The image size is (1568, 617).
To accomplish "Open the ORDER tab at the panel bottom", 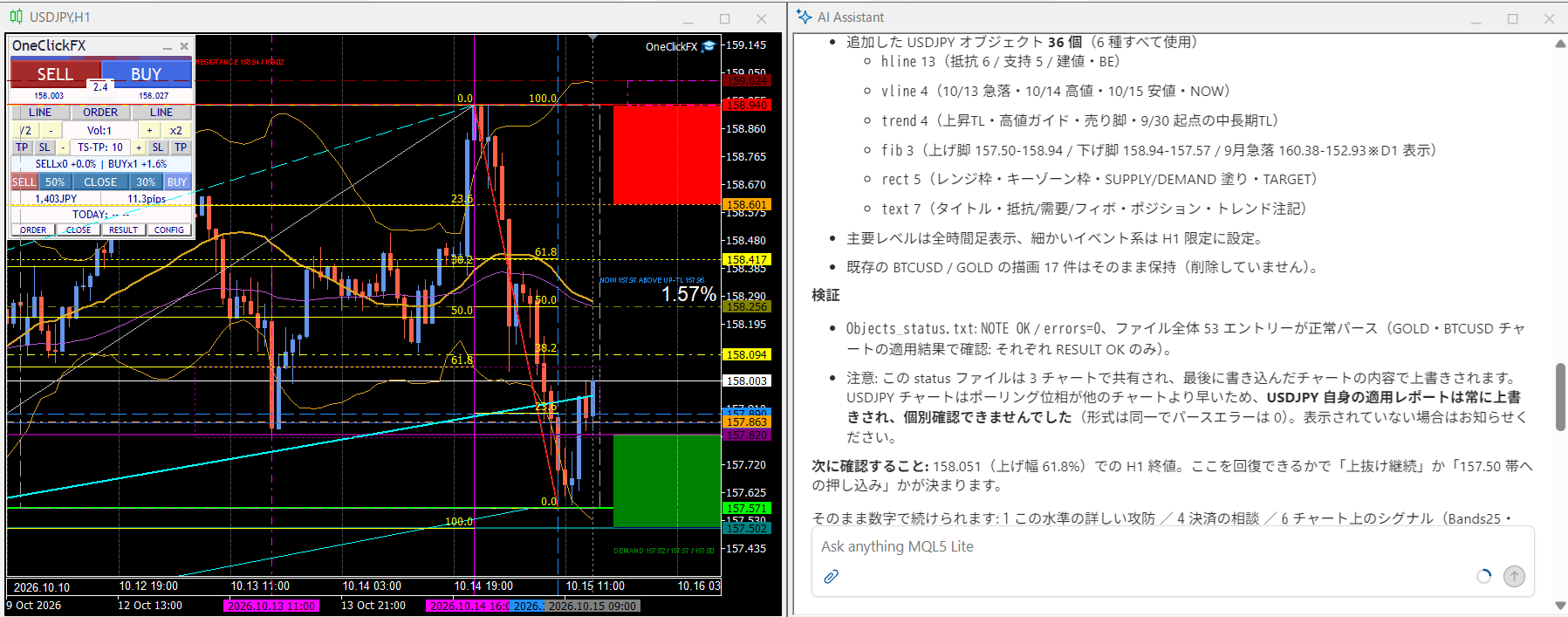I will tap(33, 230).
